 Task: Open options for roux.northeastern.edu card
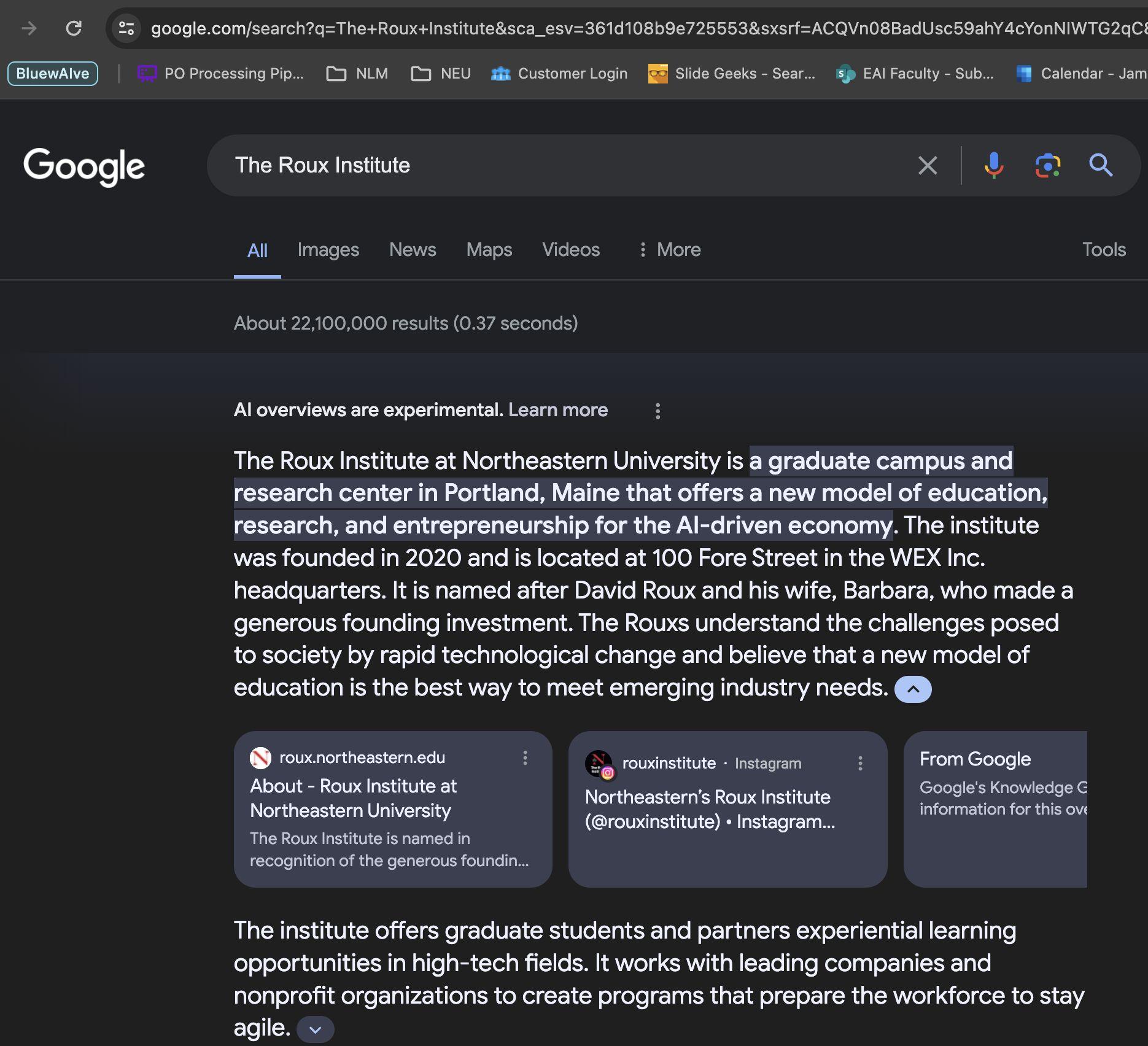525,757
